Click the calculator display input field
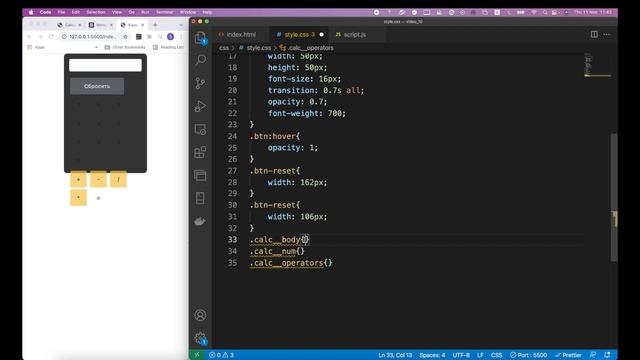 (105, 65)
